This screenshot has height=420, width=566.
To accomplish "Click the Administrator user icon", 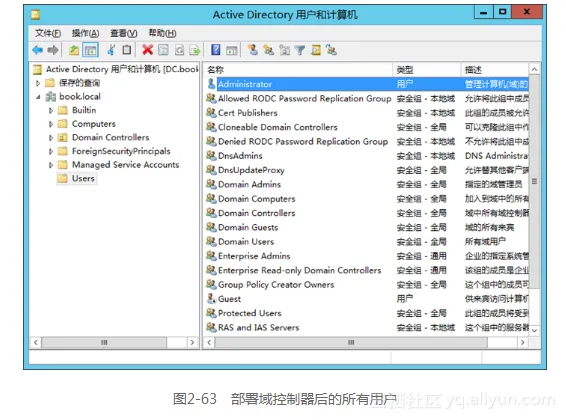I will click(x=212, y=84).
